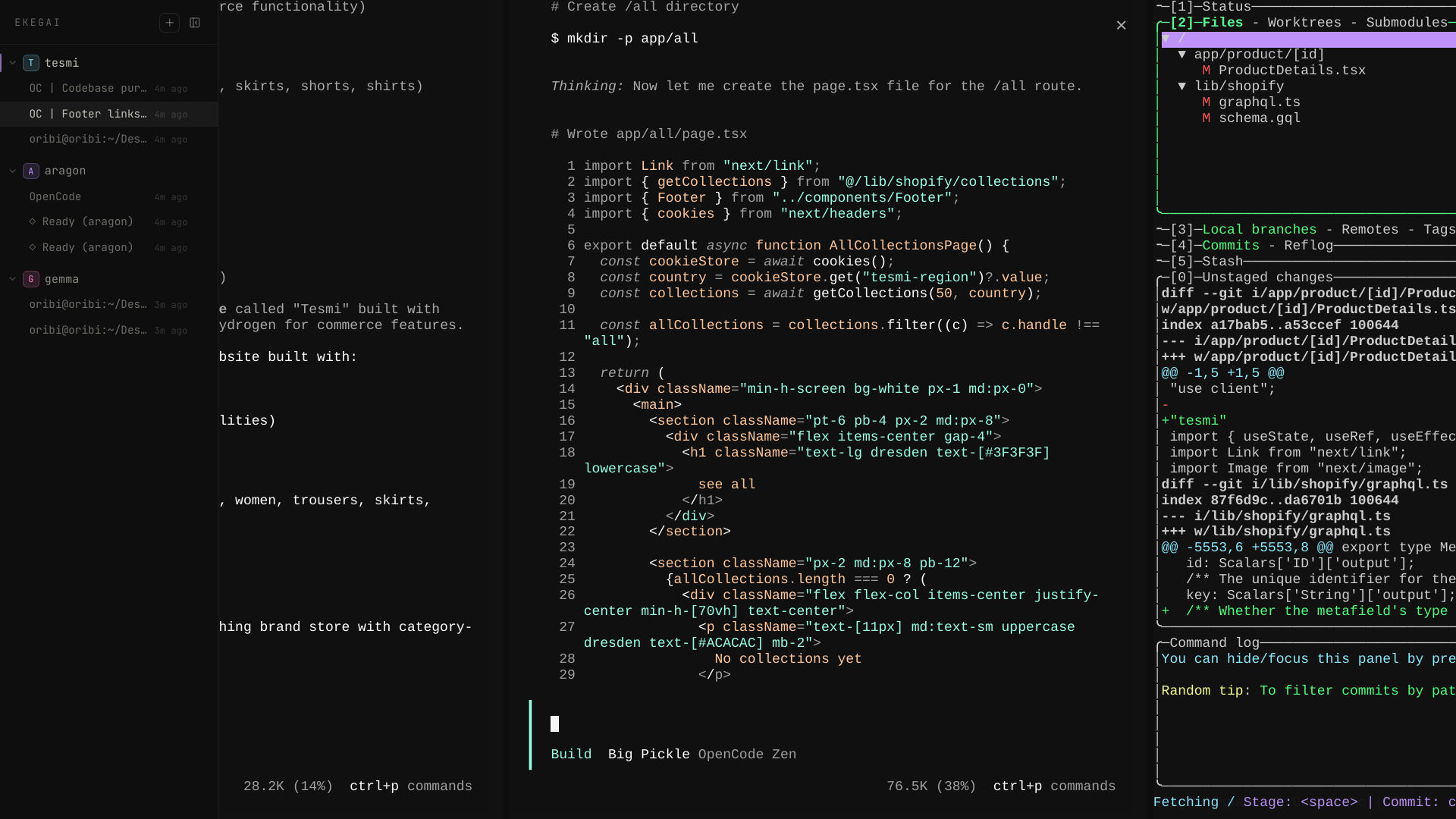Click the '# Wrote app/all/page.tsx' heading
This screenshot has width=1456, height=819.
(648, 134)
